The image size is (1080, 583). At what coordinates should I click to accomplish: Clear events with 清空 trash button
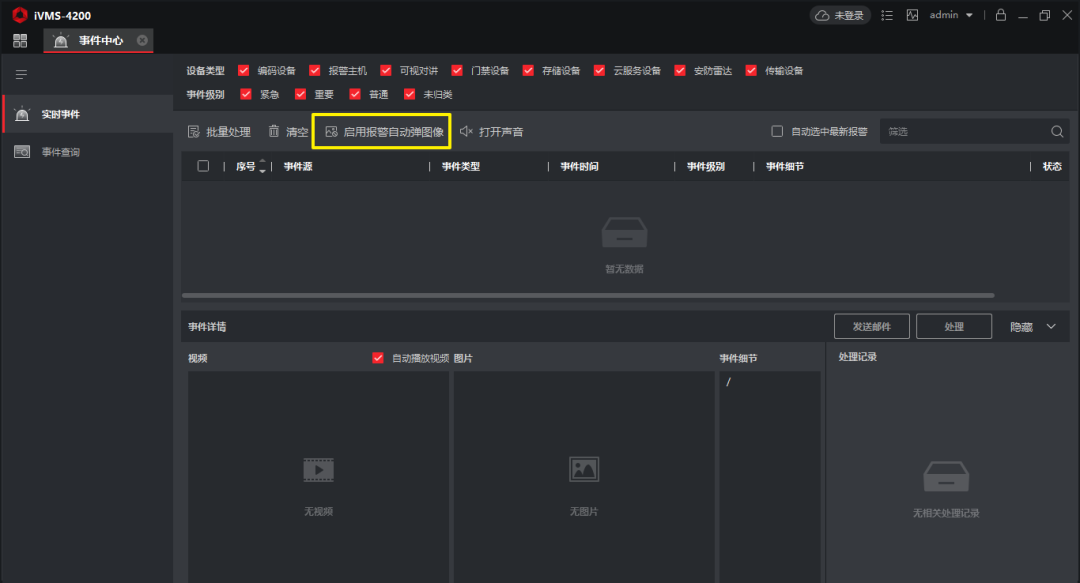[288, 132]
